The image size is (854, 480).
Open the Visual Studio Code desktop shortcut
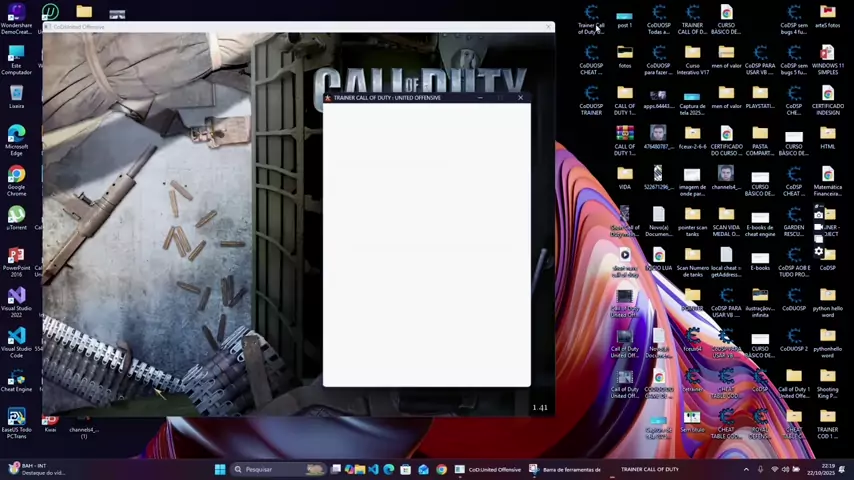pos(16,338)
